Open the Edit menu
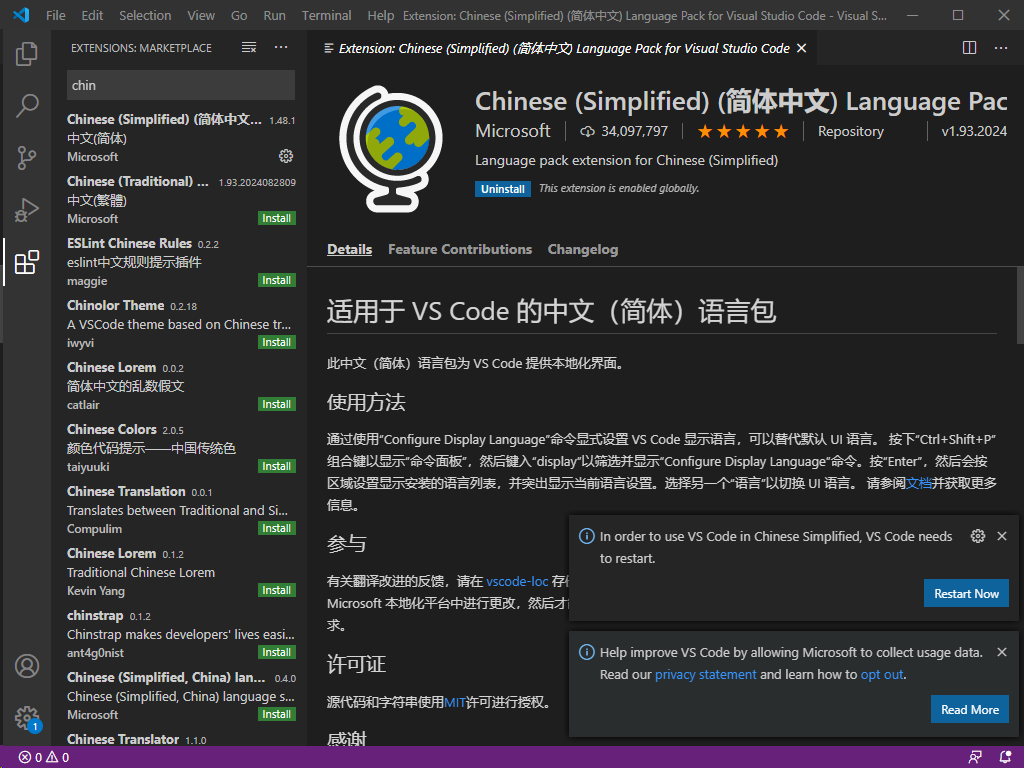Screen dimensions: 1024x768 click(x=92, y=15)
